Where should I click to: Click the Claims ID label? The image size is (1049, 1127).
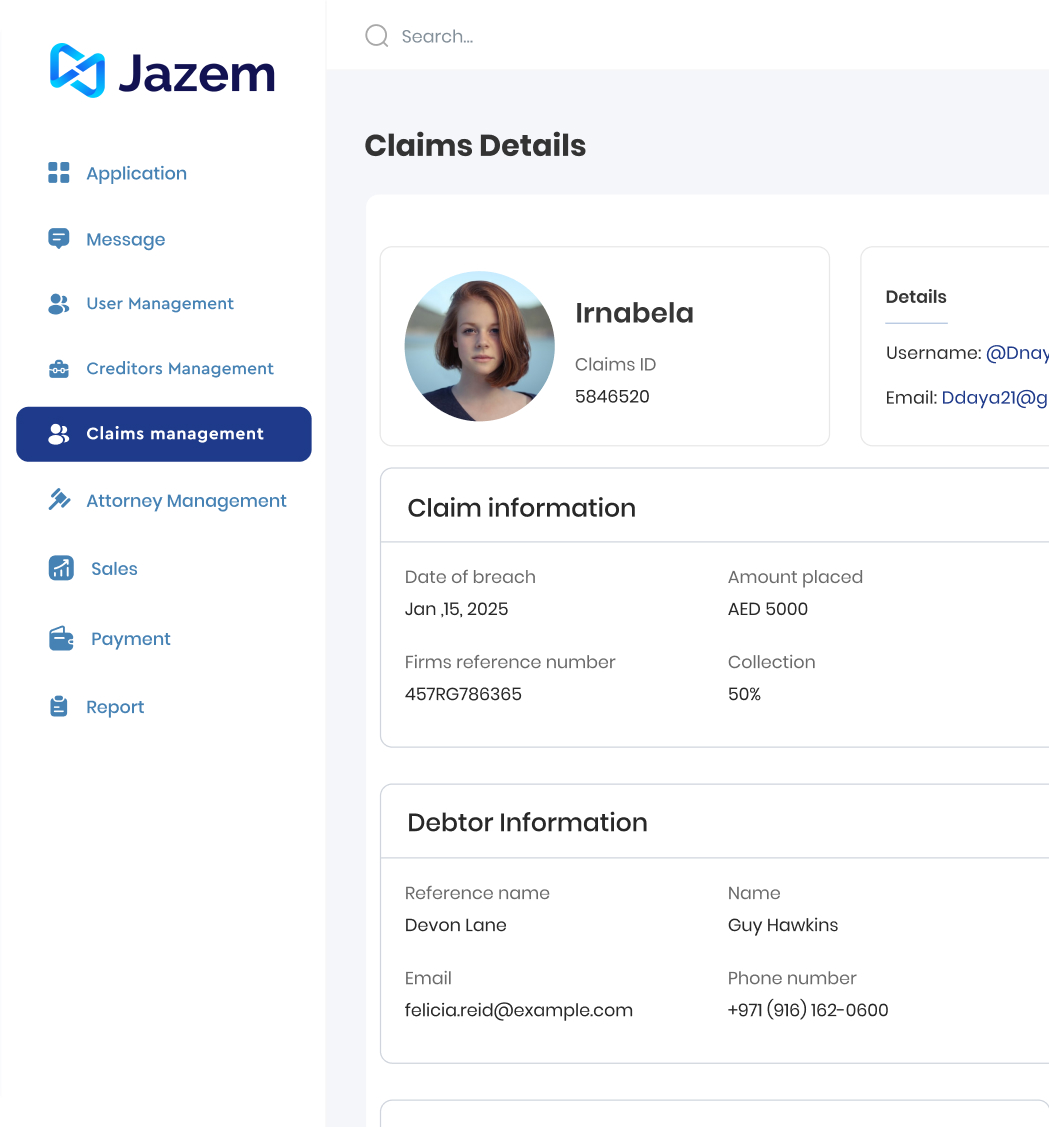615,364
